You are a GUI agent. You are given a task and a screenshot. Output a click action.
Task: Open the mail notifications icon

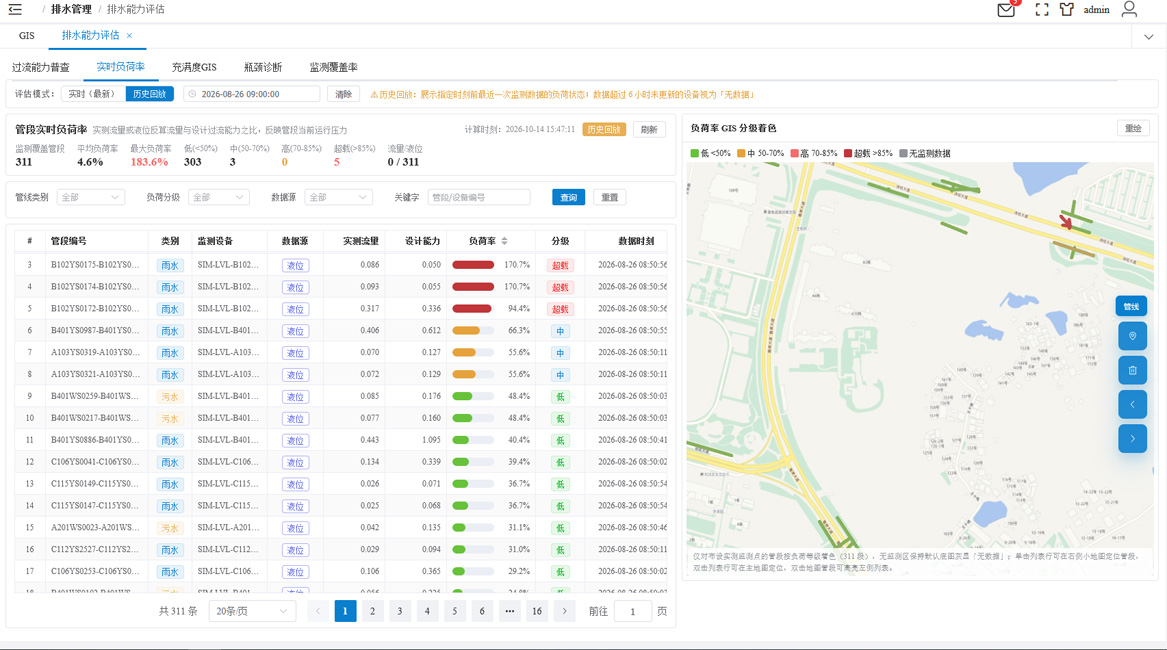[x=1006, y=10]
